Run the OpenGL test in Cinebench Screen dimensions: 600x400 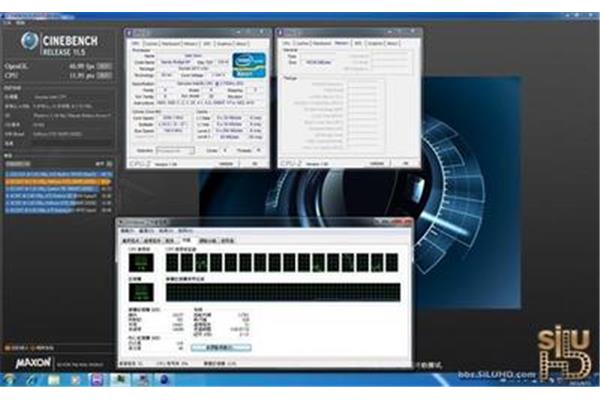coord(104,66)
